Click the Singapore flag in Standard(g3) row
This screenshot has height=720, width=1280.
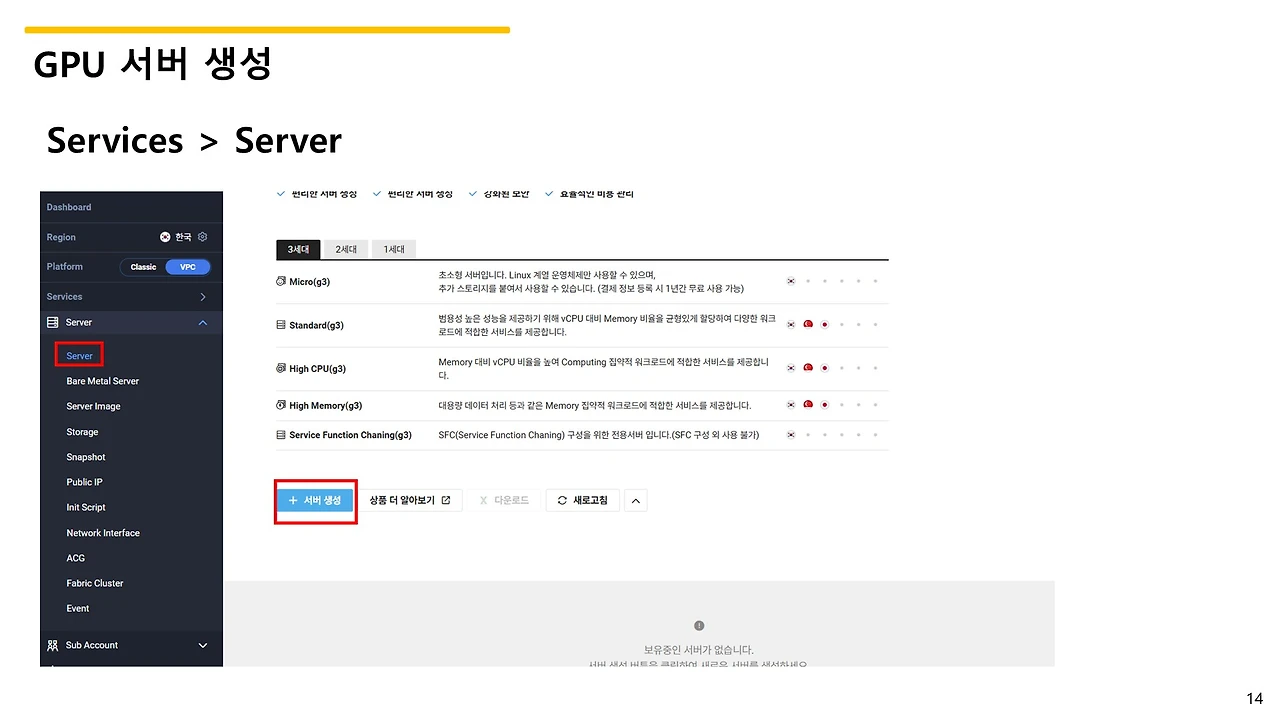tap(808, 325)
